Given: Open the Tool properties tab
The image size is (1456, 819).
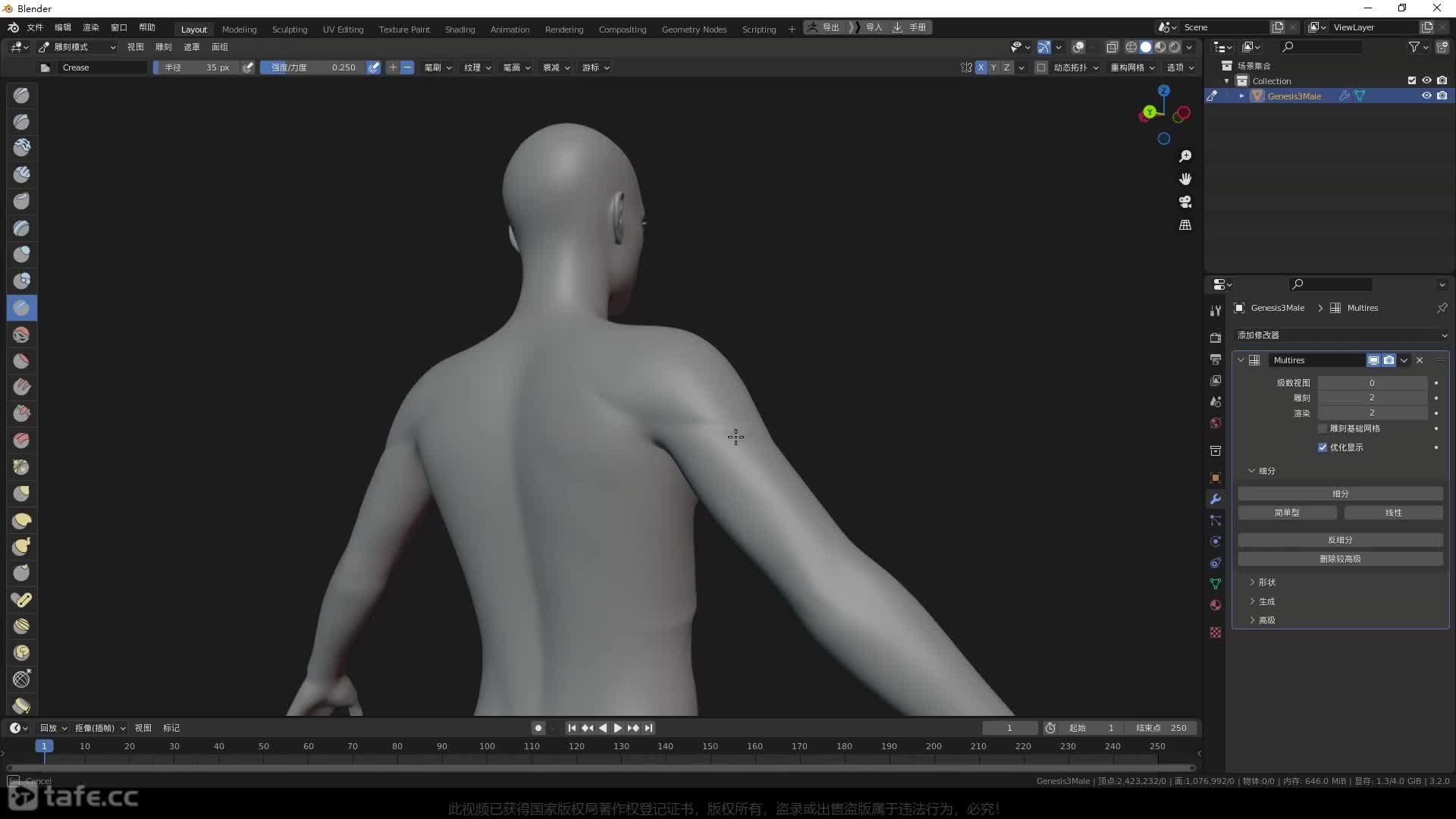Looking at the screenshot, I should pyautogui.click(x=1216, y=311).
